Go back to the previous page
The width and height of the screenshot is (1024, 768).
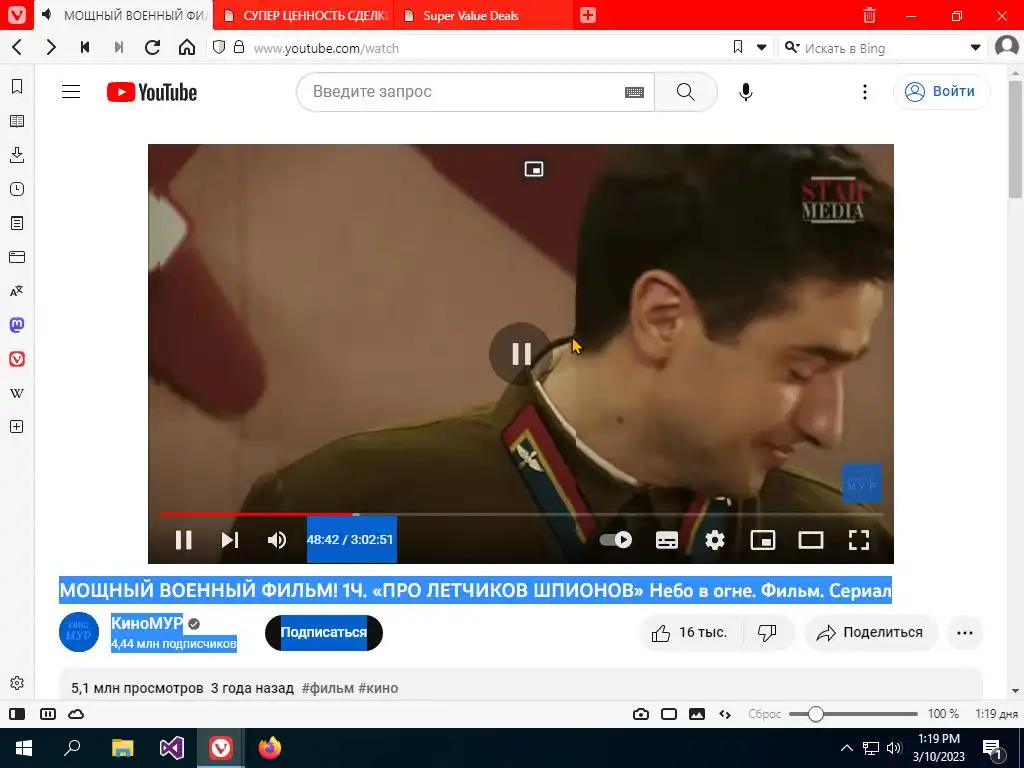[18, 47]
